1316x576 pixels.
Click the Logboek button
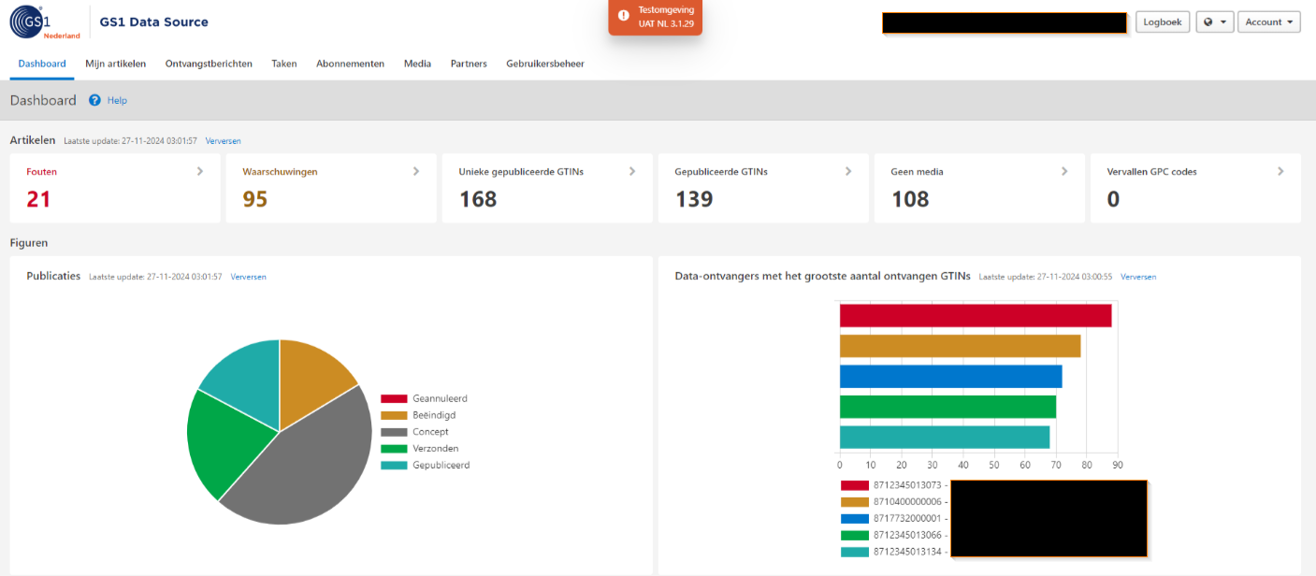click(1162, 22)
